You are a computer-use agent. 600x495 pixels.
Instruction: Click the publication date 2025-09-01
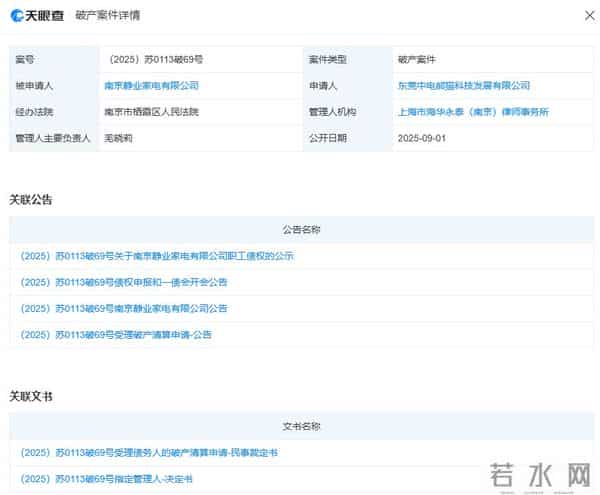tap(421, 138)
